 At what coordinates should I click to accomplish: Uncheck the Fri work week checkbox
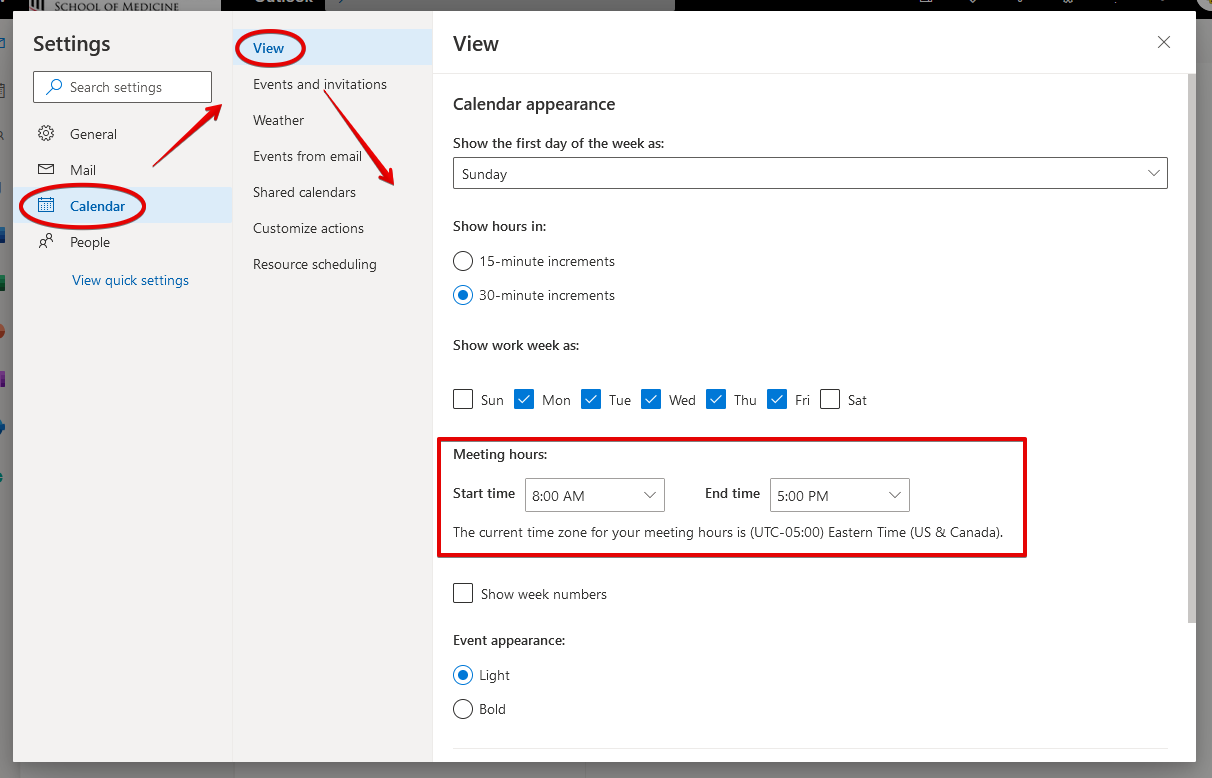click(777, 400)
